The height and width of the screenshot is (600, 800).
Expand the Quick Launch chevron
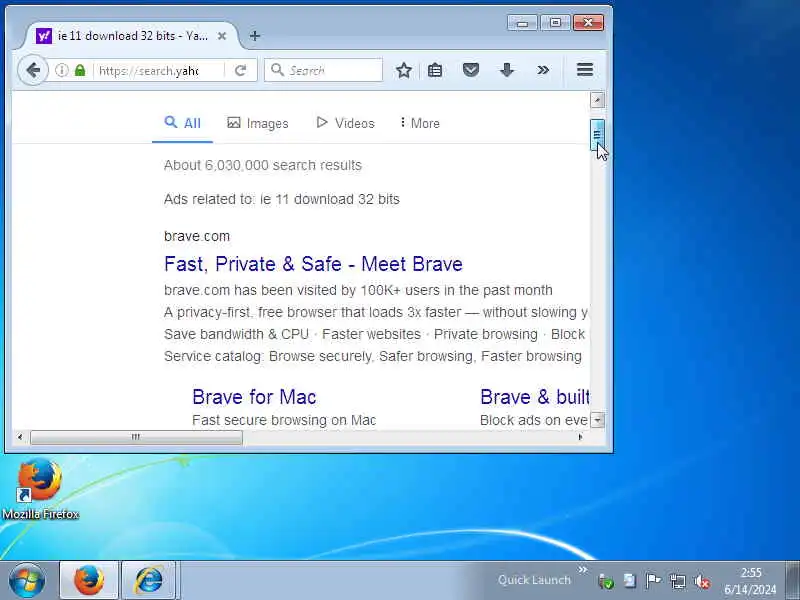583,569
